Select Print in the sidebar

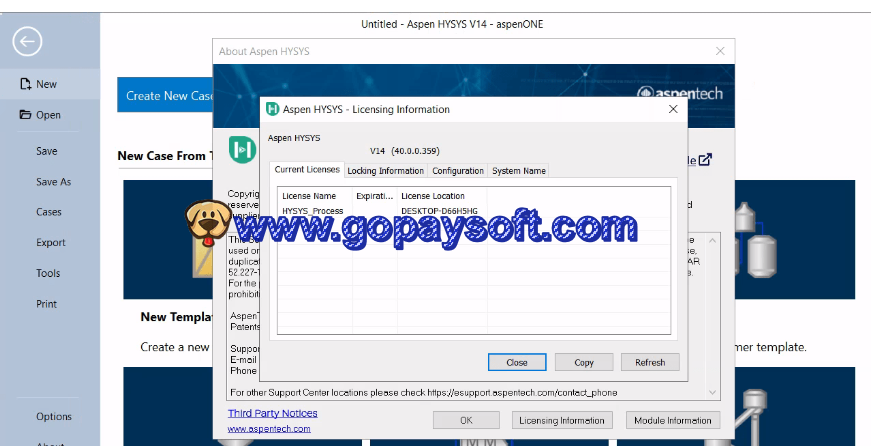tap(47, 304)
